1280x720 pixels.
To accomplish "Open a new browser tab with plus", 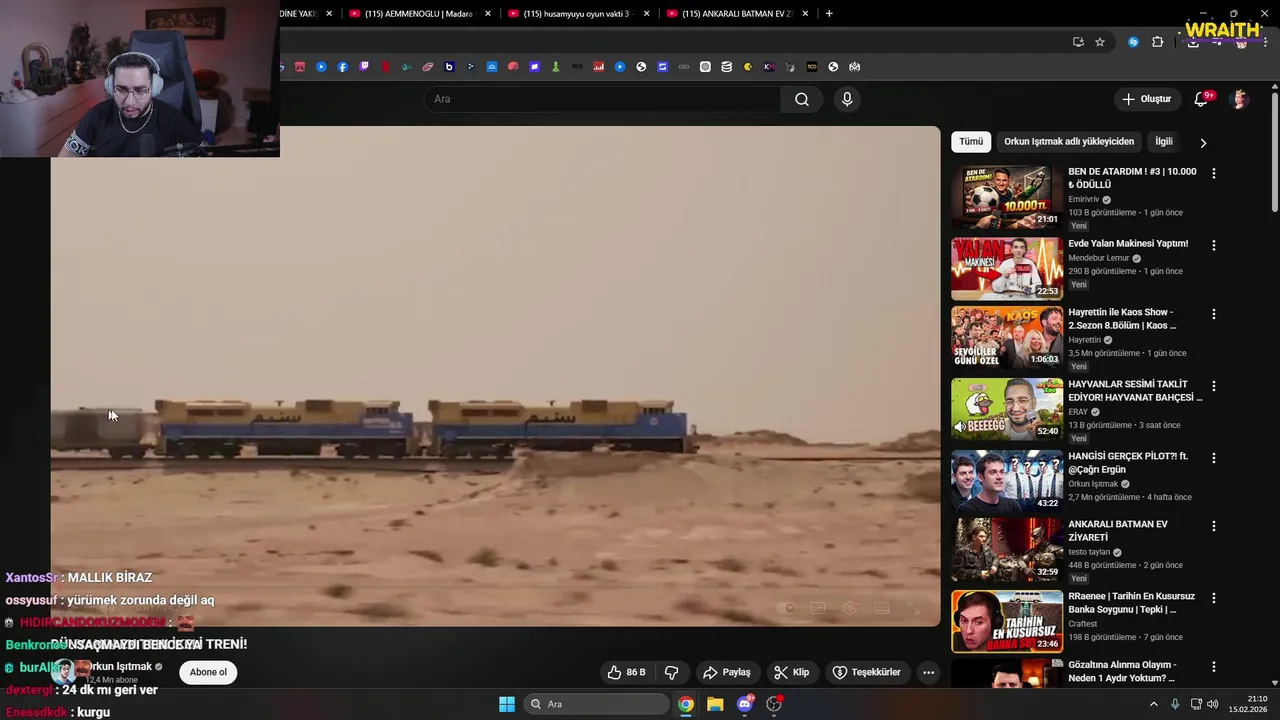I will click(x=829, y=14).
